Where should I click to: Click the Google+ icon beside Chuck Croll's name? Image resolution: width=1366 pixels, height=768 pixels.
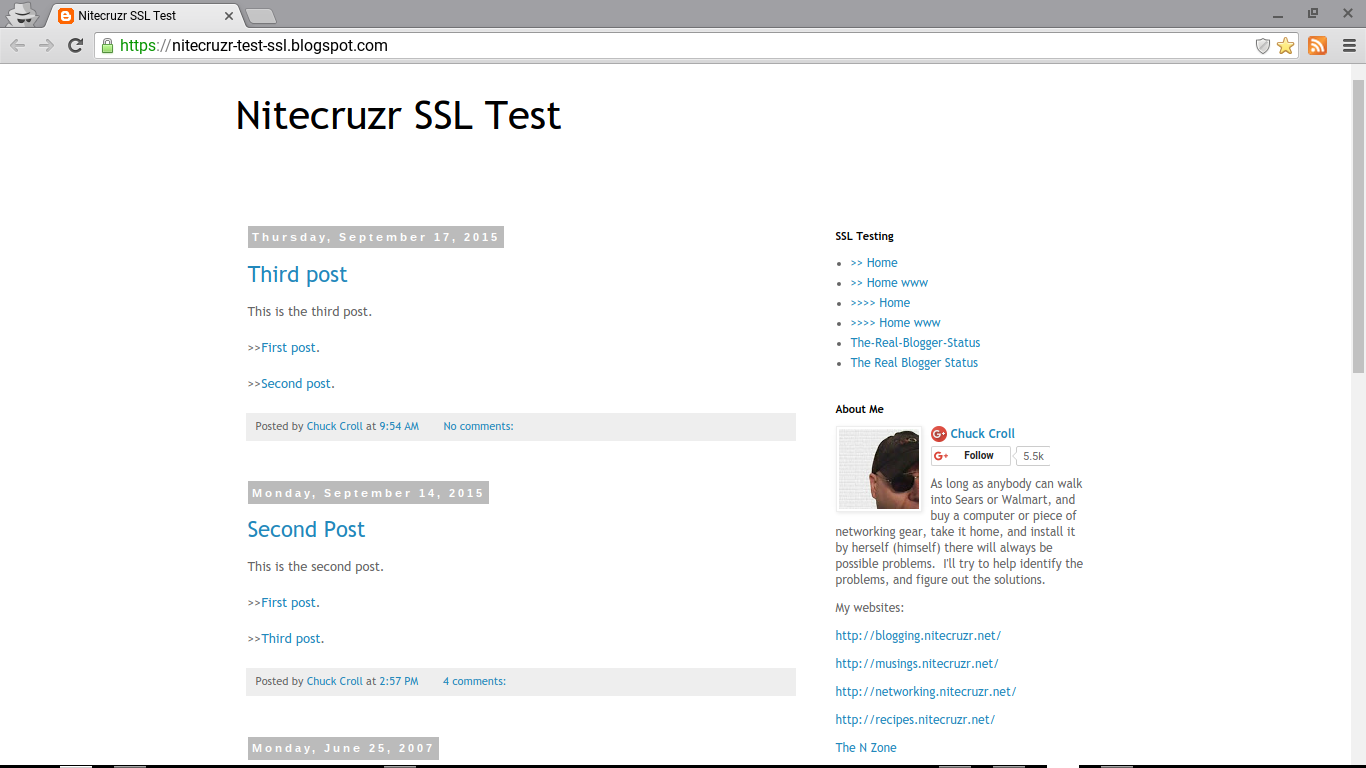(938, 434)
